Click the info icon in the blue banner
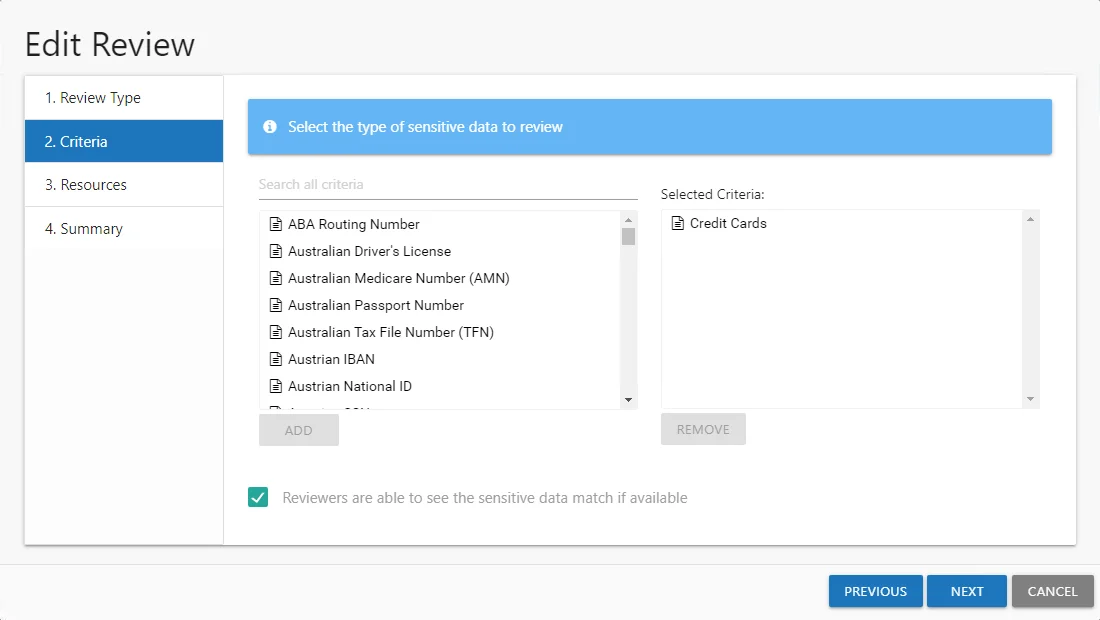1100x620 pixels. 269,127
